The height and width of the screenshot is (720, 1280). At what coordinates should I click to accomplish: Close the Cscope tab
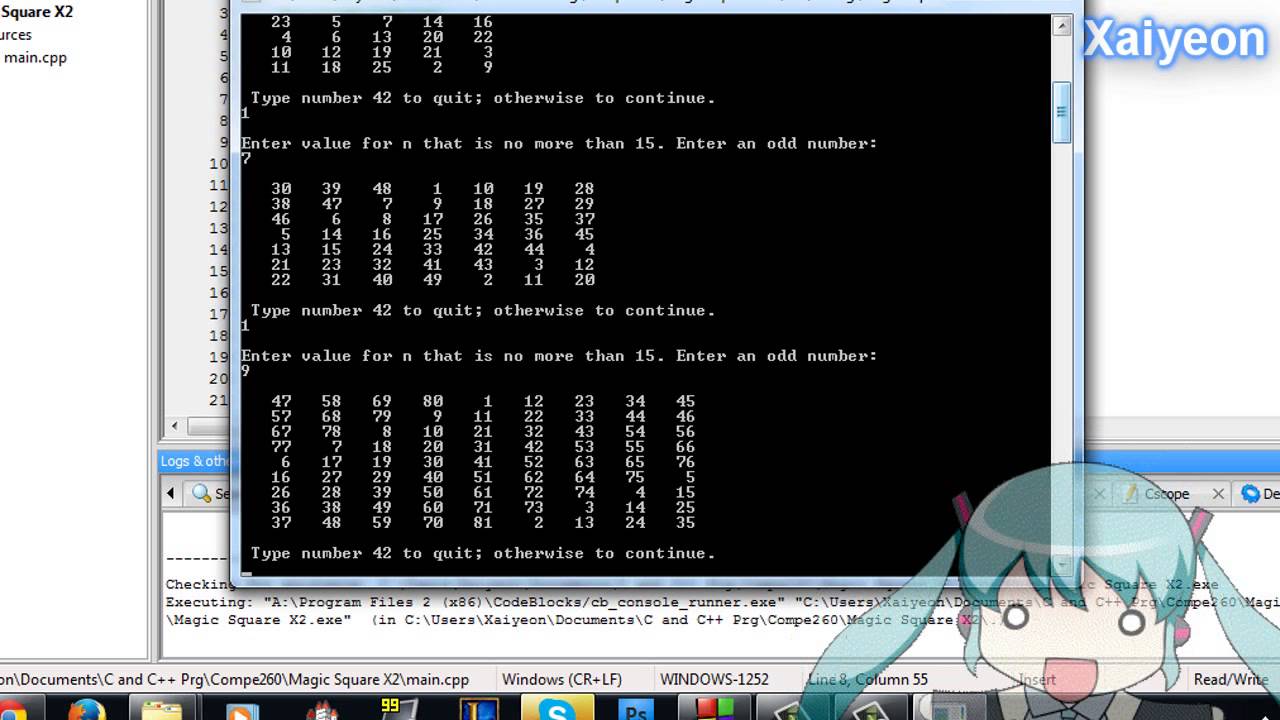[1218, 493]
